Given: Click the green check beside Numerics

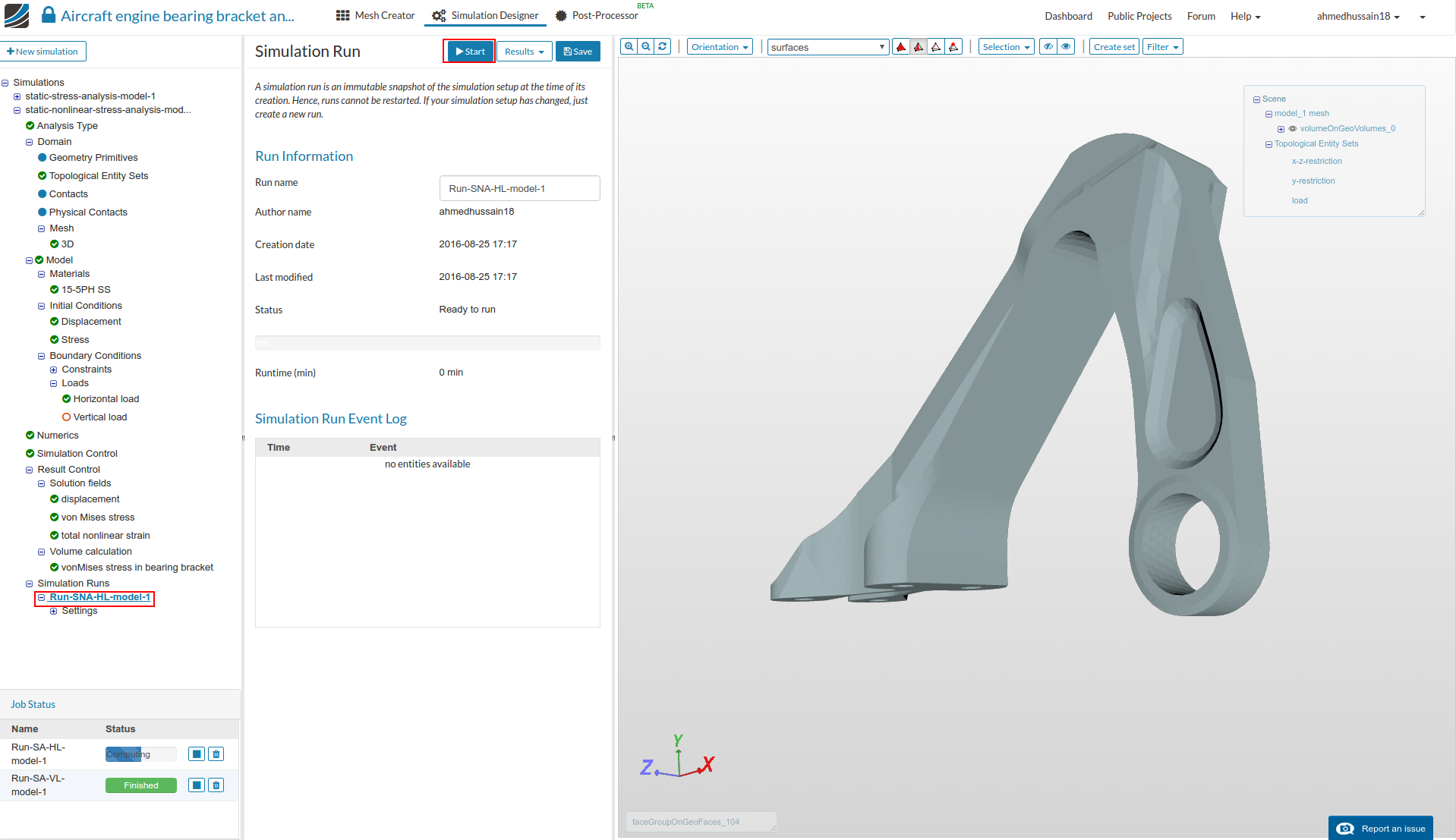Looking at the screenshot, I should (x=30, y=436).
